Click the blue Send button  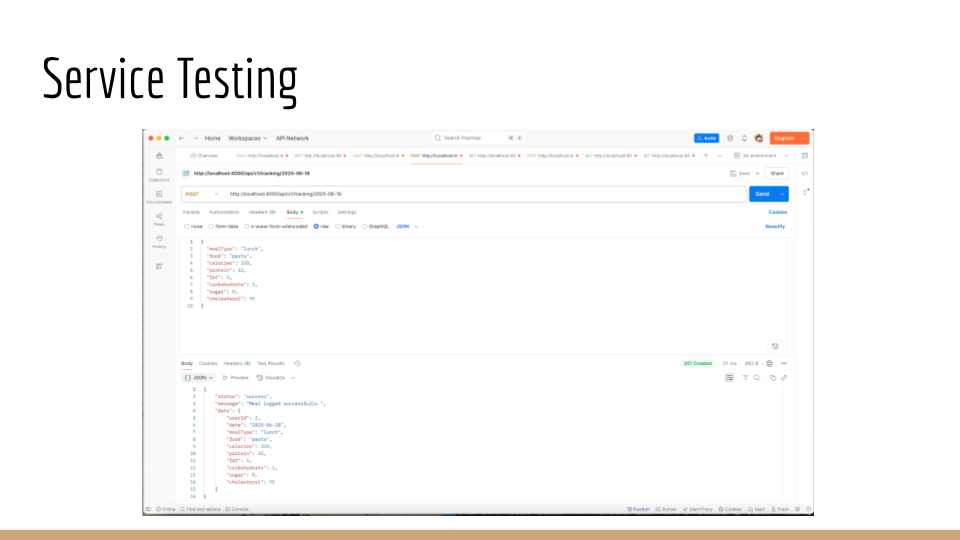click(x=762, y=194)
